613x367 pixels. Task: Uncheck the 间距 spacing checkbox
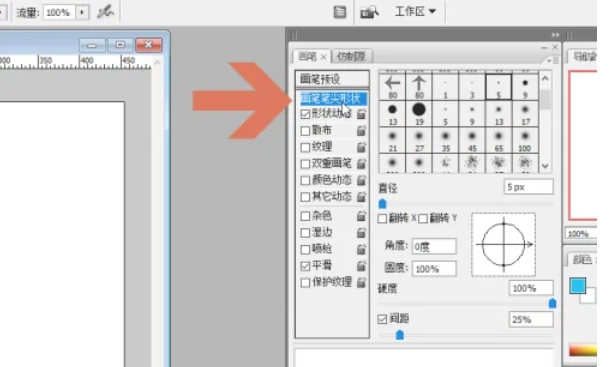coord(382,319)
